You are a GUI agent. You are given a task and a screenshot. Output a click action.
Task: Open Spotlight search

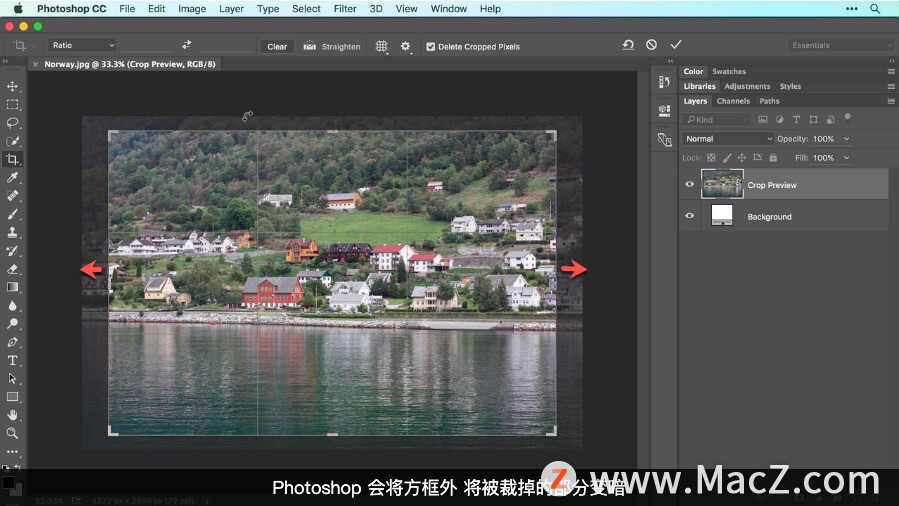click(875, 9)
